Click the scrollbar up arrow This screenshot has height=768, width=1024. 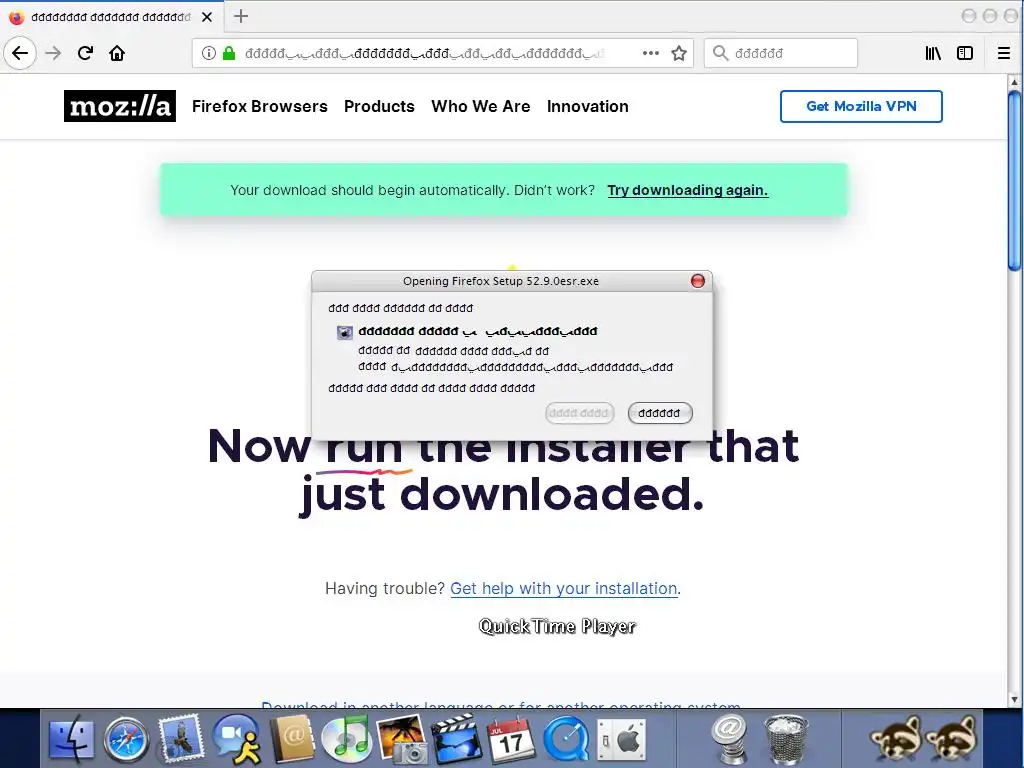point(1014,82)
